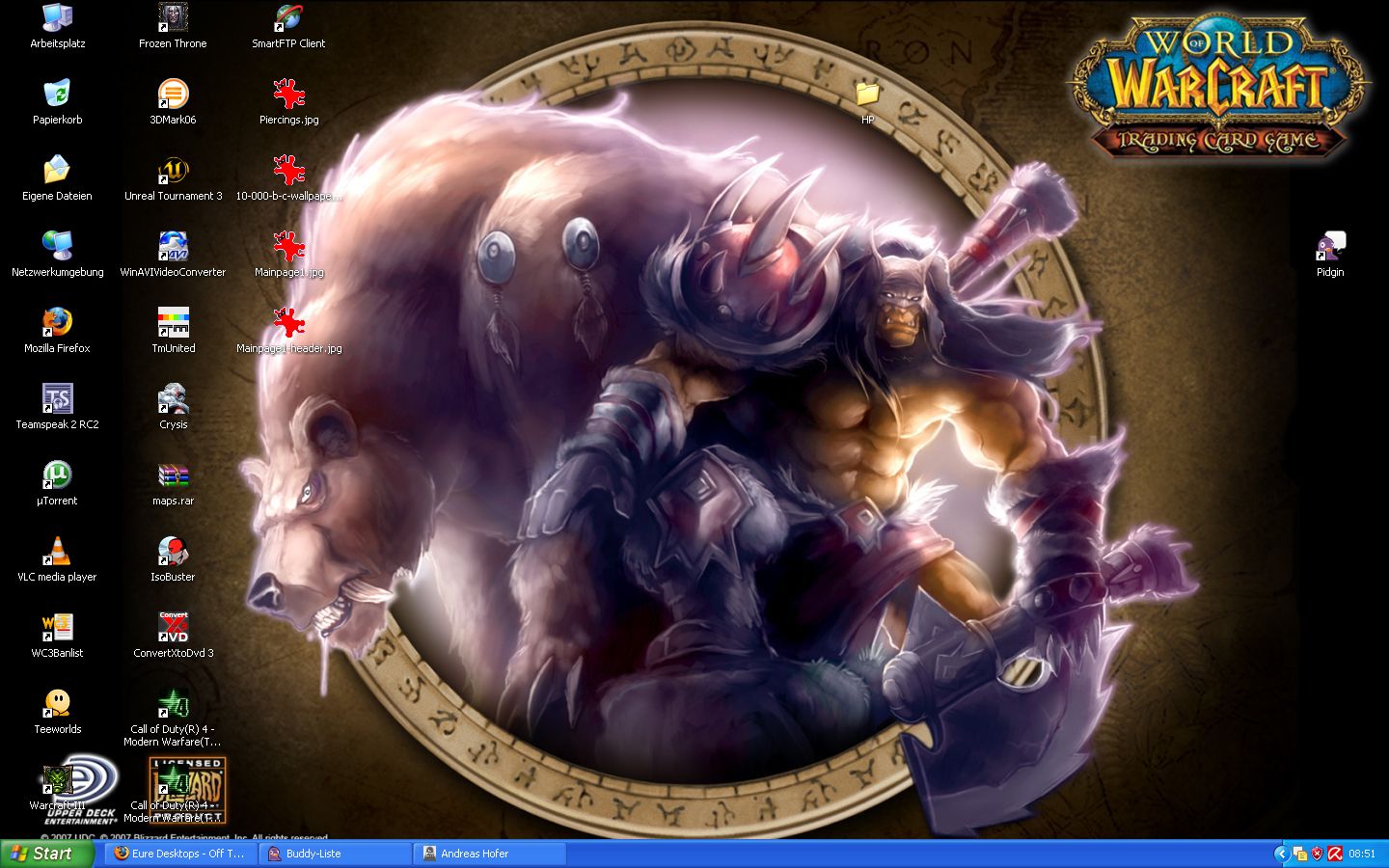Open the Windows Start menu

click(x=47, y=854)
